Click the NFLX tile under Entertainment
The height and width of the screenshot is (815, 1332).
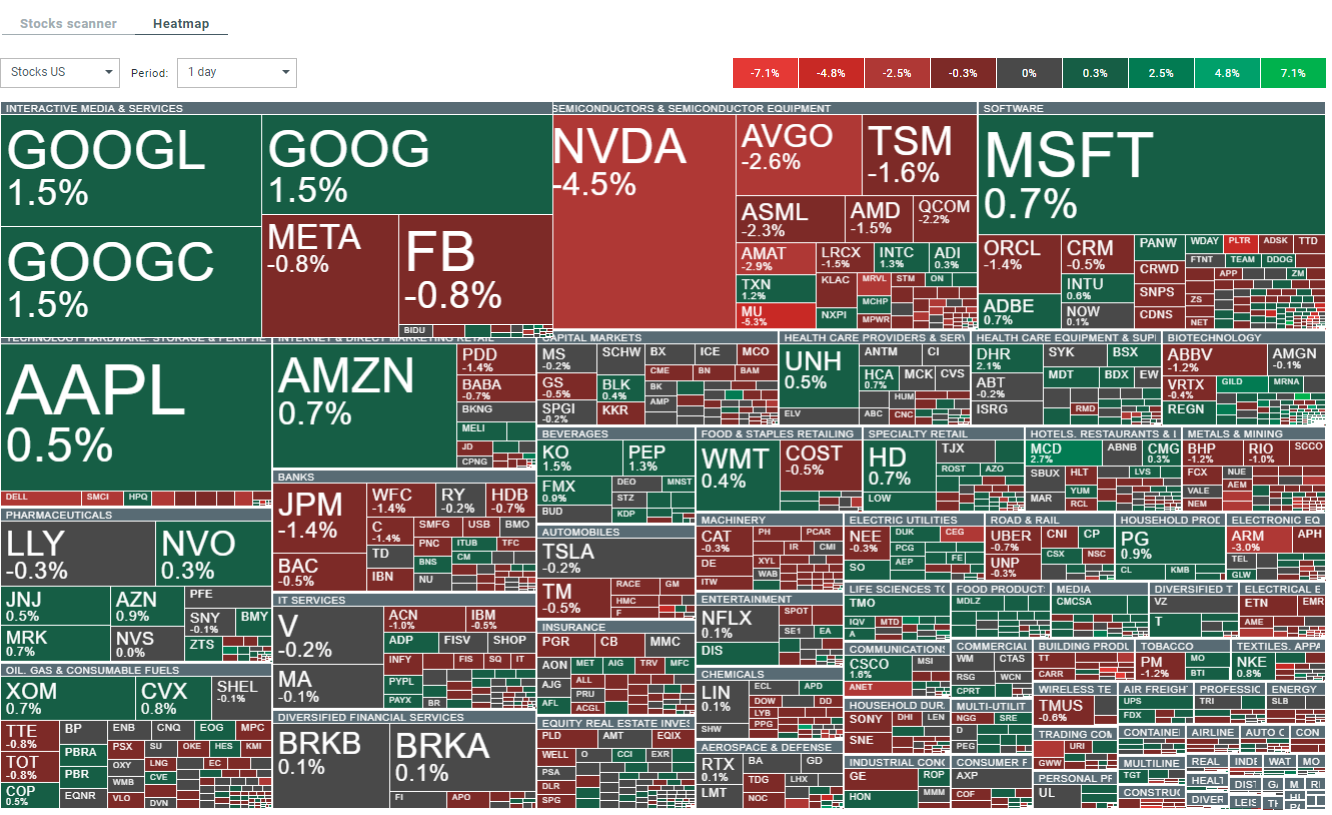(x=737, y=624)
